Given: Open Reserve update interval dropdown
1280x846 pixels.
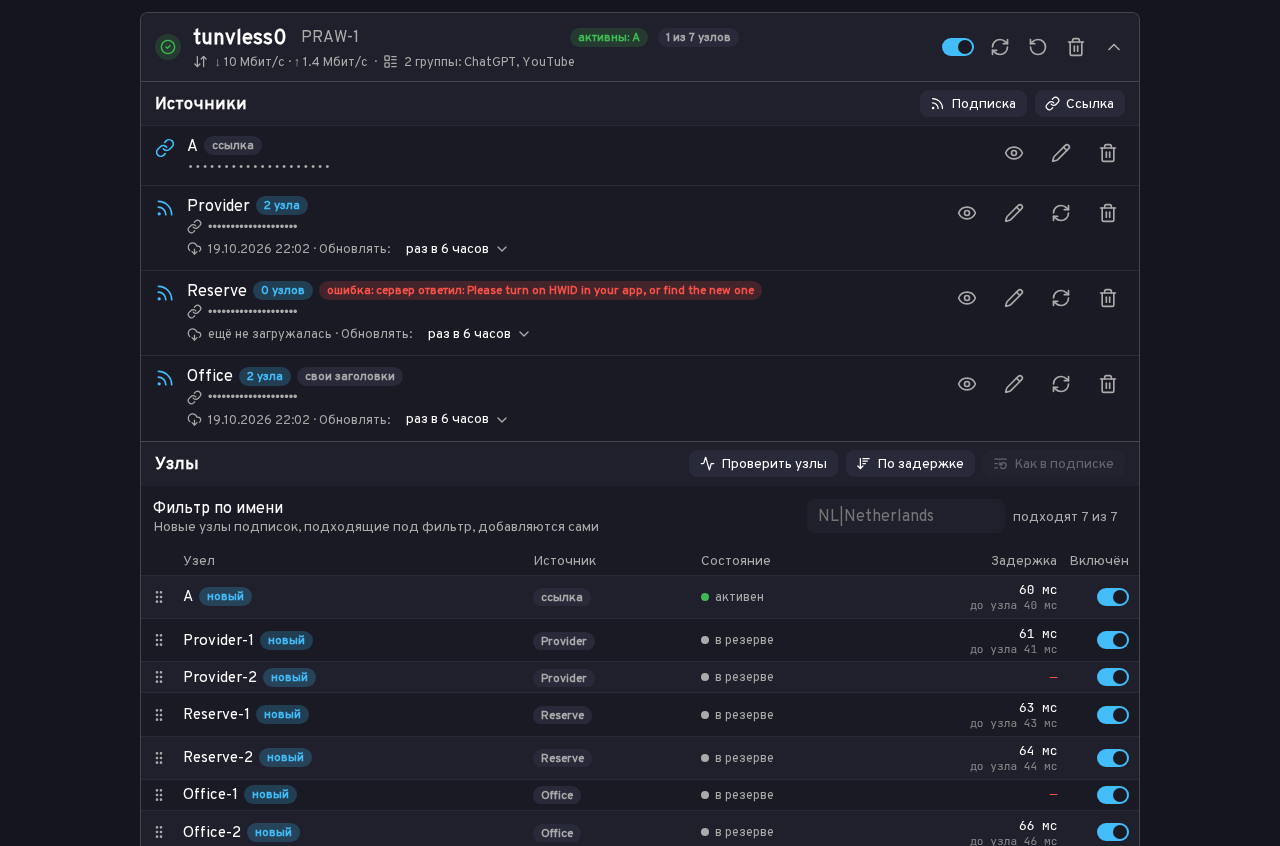Looking at the screenshot, I should coord(478,334).
